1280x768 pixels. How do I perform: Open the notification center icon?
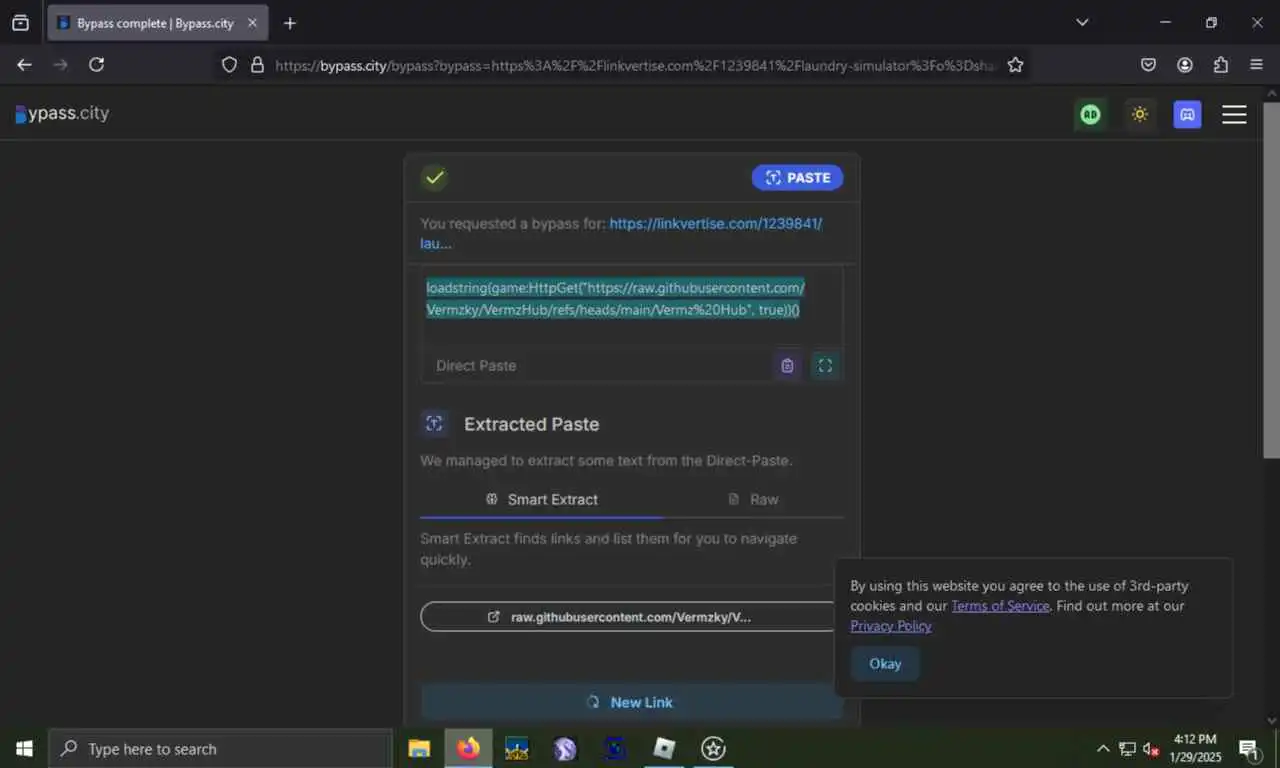[x=1249, y=749]
